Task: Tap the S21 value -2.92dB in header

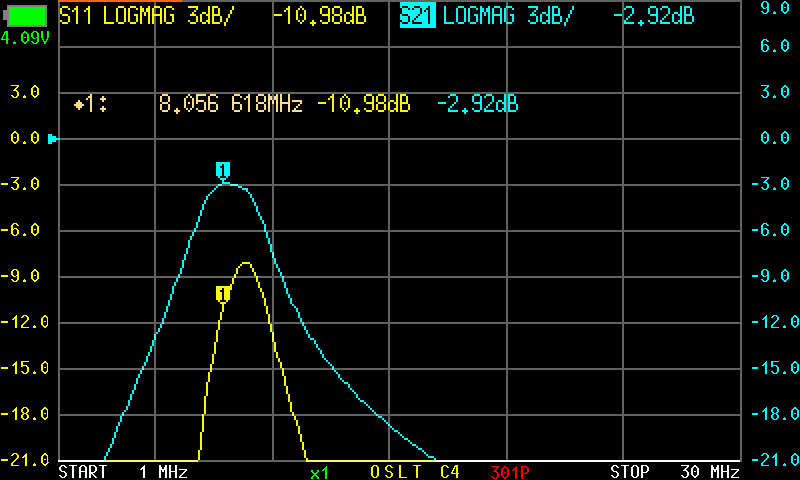Action: pyautogui.click(x=654, y=16)
